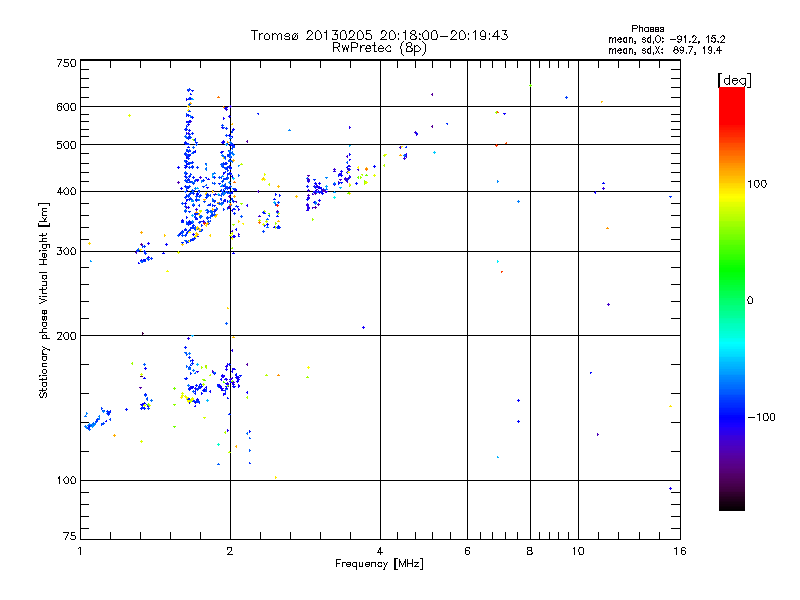Click the '1' x-axis tick label
Viewport: 800px width, 600px height.
(x=81, y=551)
